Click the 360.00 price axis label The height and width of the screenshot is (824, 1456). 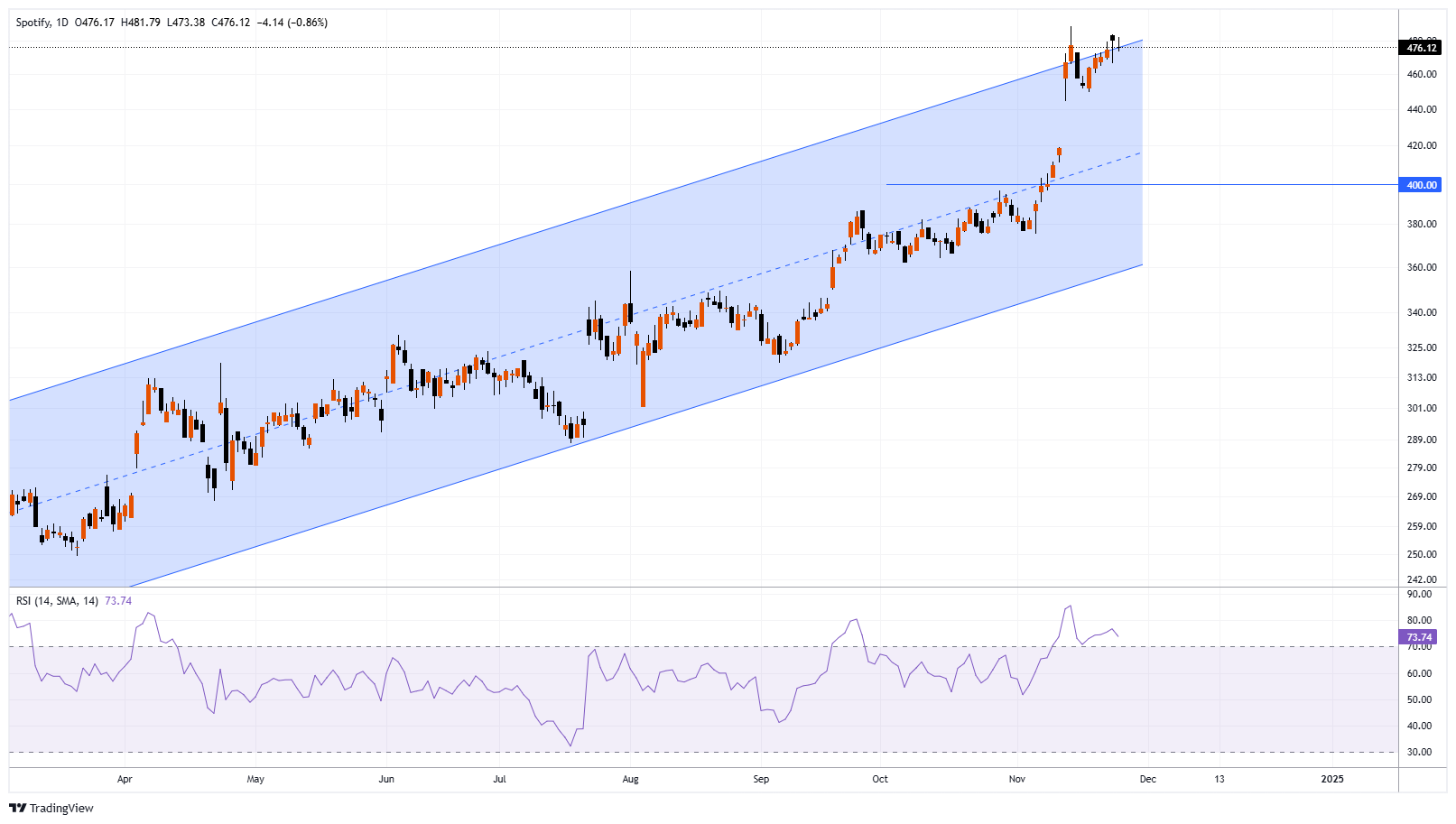(x=1422, y=267)
